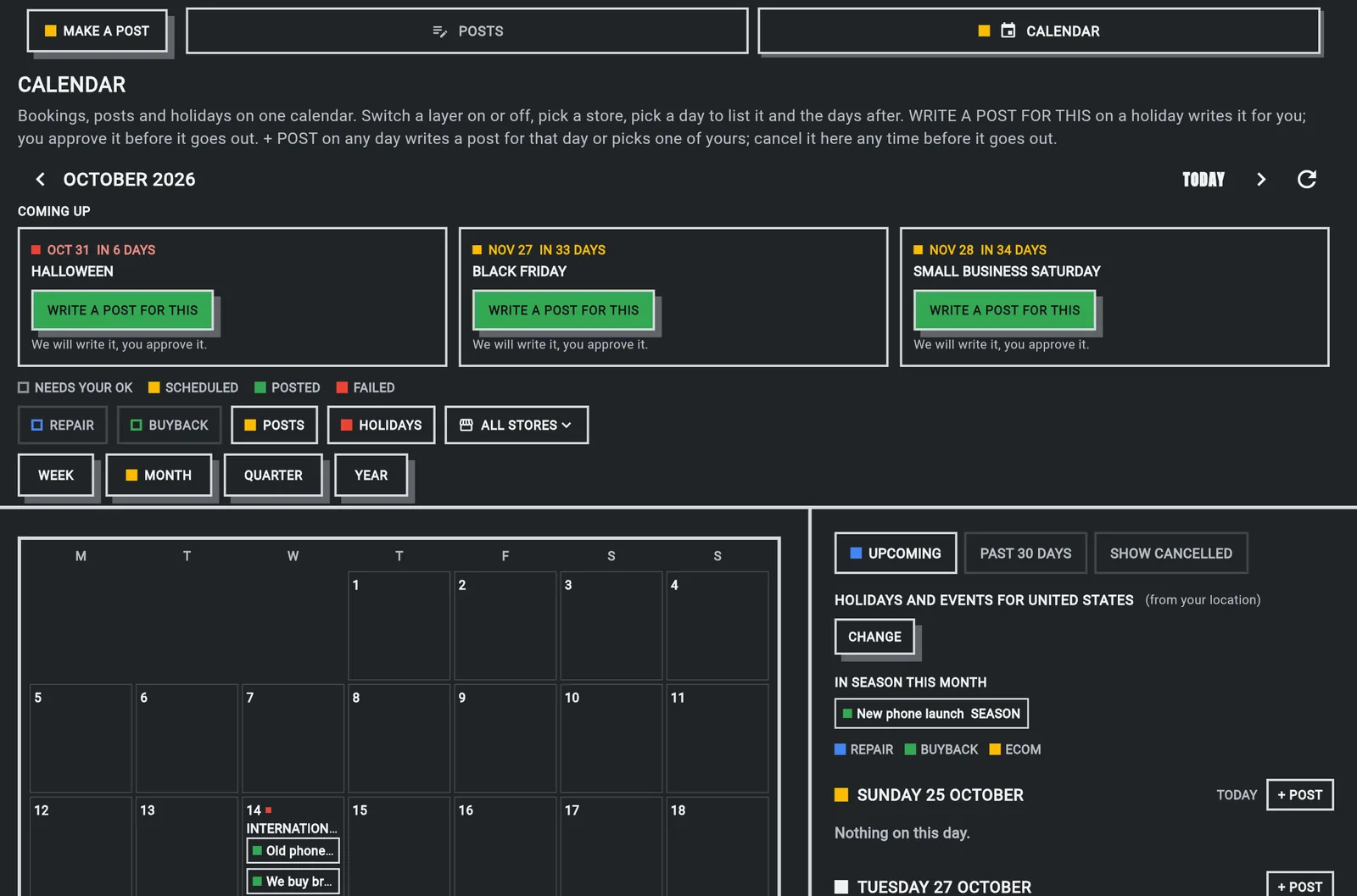Image resolution: width=1357 pixels, height=896 pixels.
Task: Click the storefront icon in All Stores
Action: (x=466, y=425)
